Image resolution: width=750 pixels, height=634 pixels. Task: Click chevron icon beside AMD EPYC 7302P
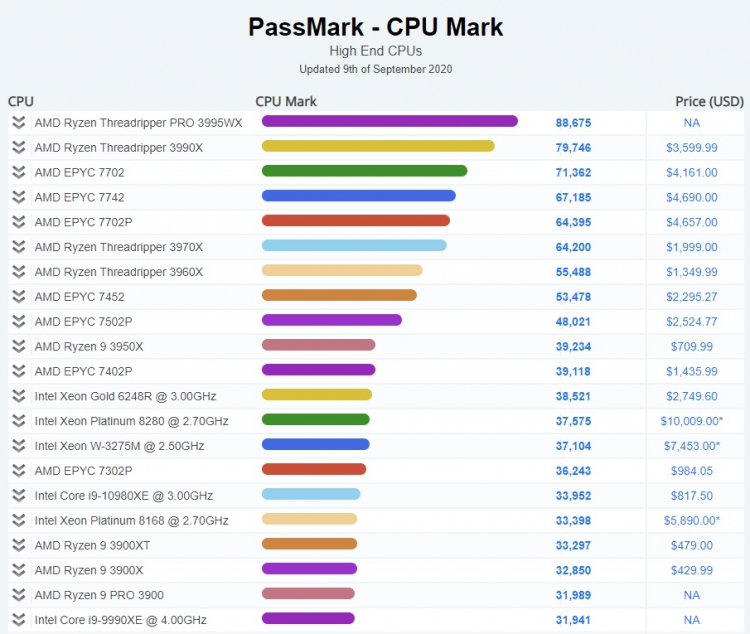click(19, 471)
